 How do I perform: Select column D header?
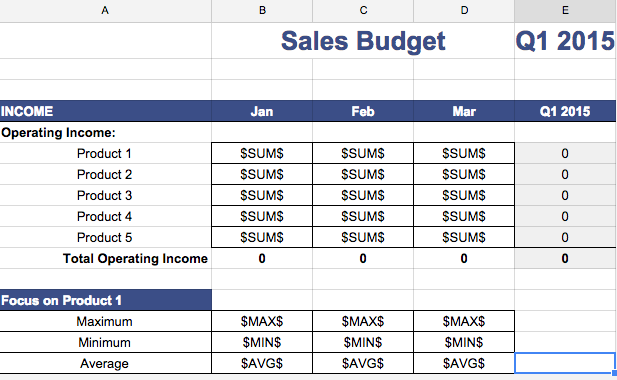click(x=464, y=11)
